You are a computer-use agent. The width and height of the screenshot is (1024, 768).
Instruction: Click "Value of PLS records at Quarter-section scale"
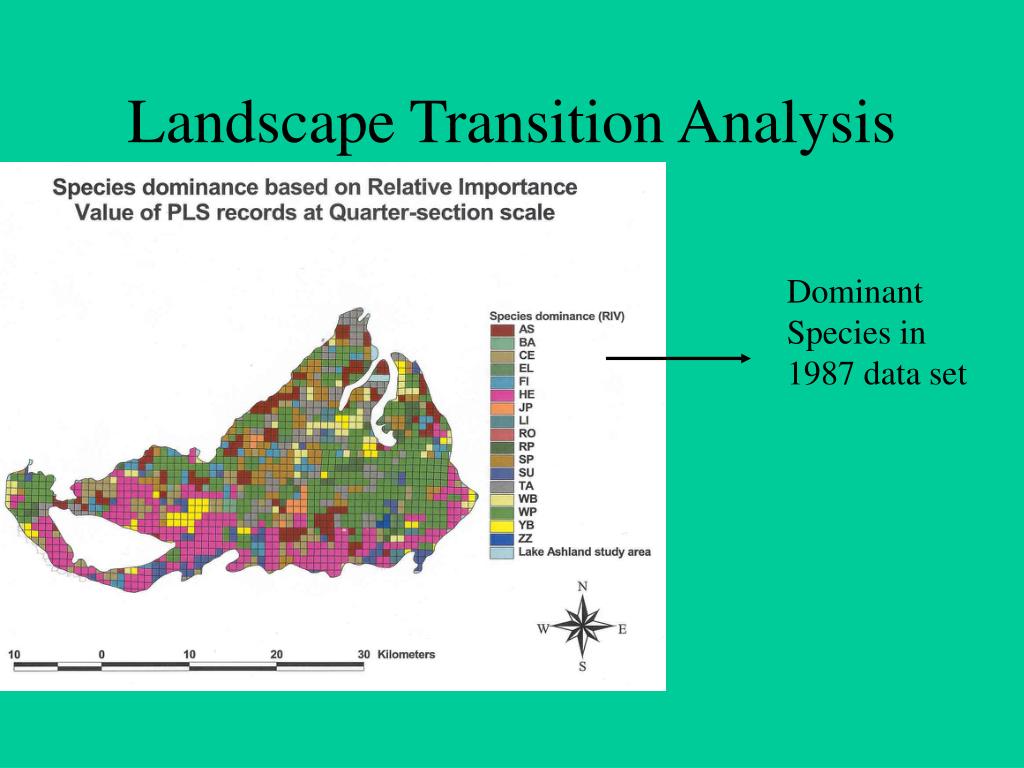[315, 213]
